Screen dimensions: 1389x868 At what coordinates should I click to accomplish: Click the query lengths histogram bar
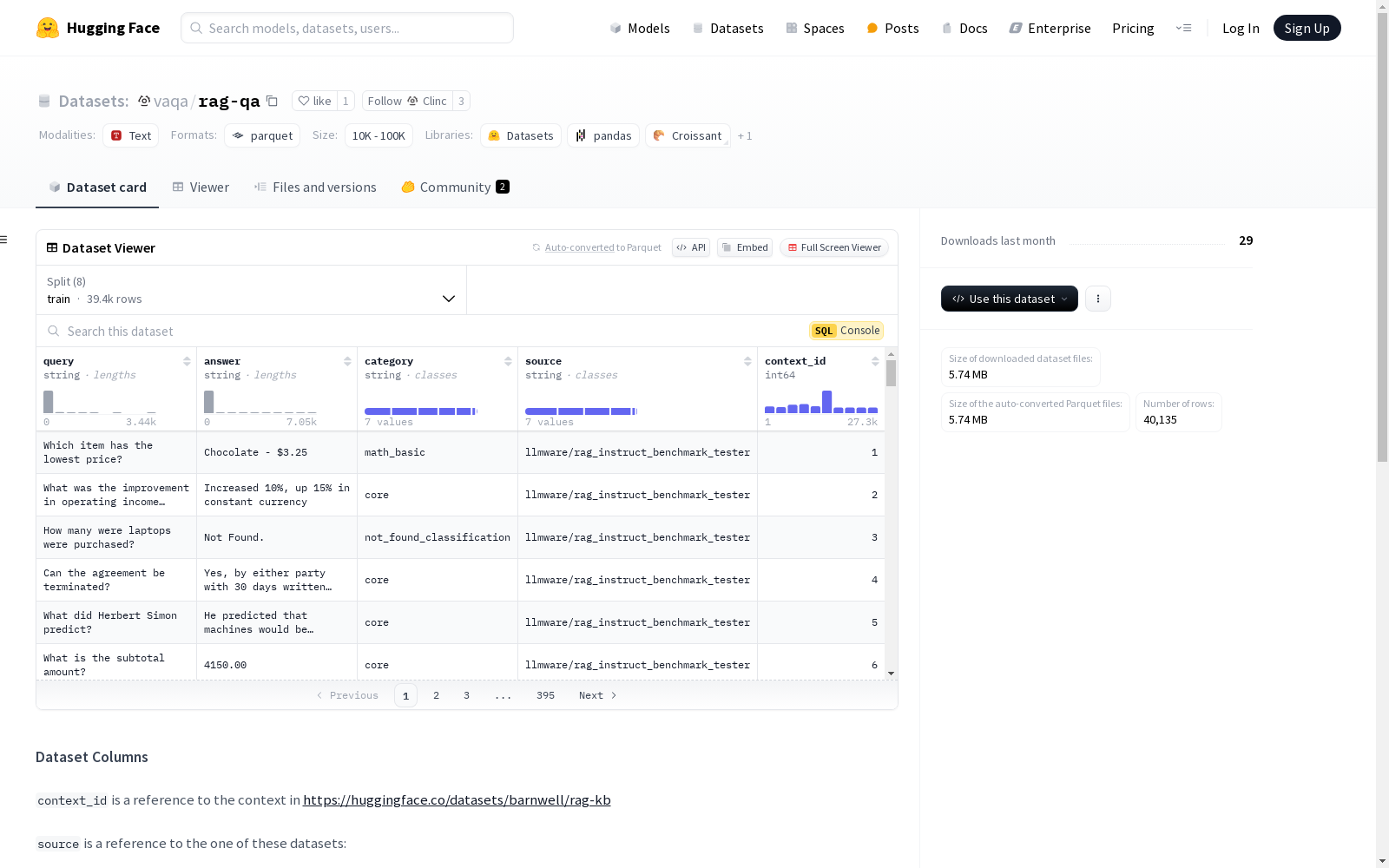[x=49, y=402]
